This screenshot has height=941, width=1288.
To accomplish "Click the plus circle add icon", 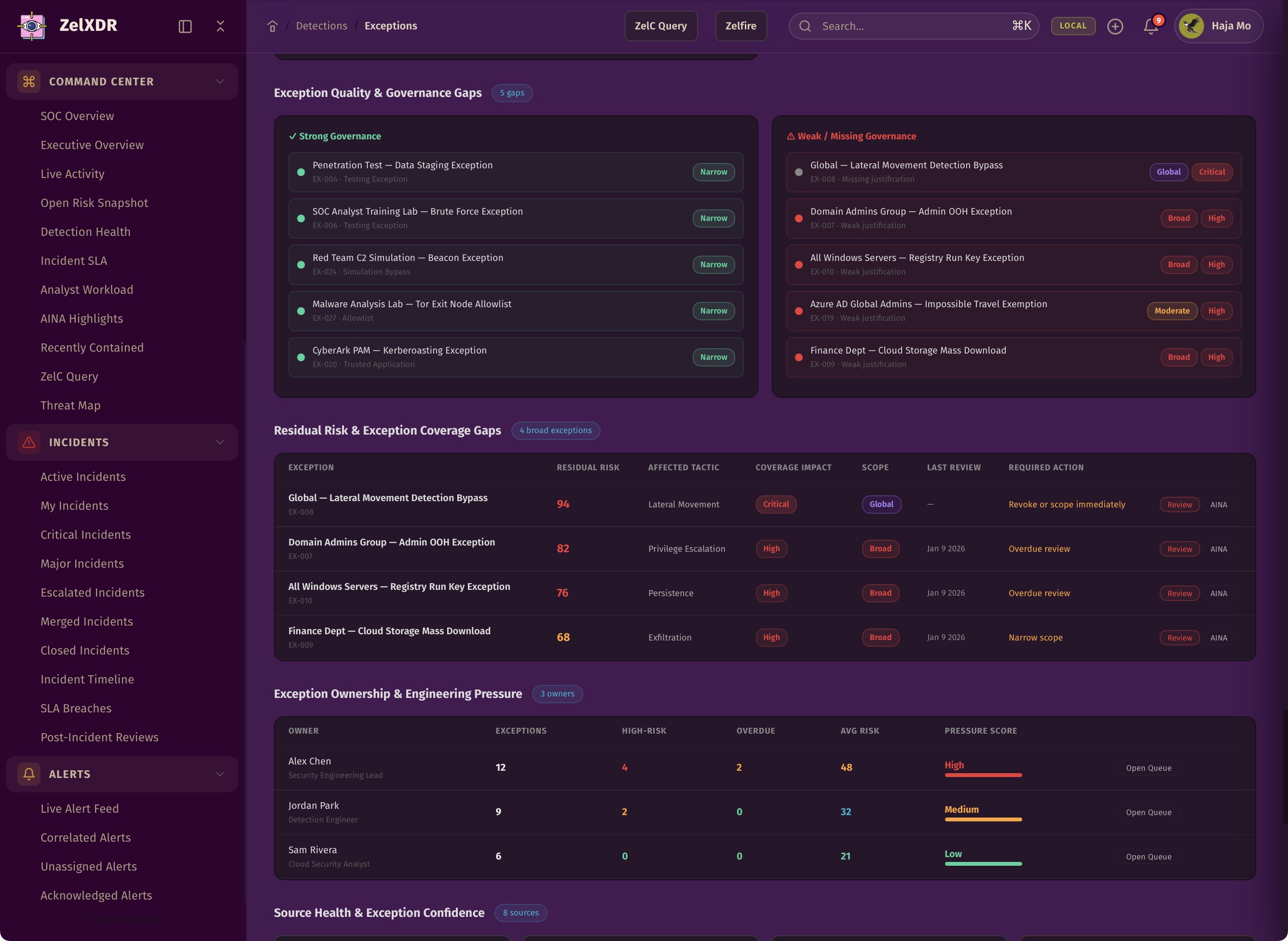I will (1115, 26).
